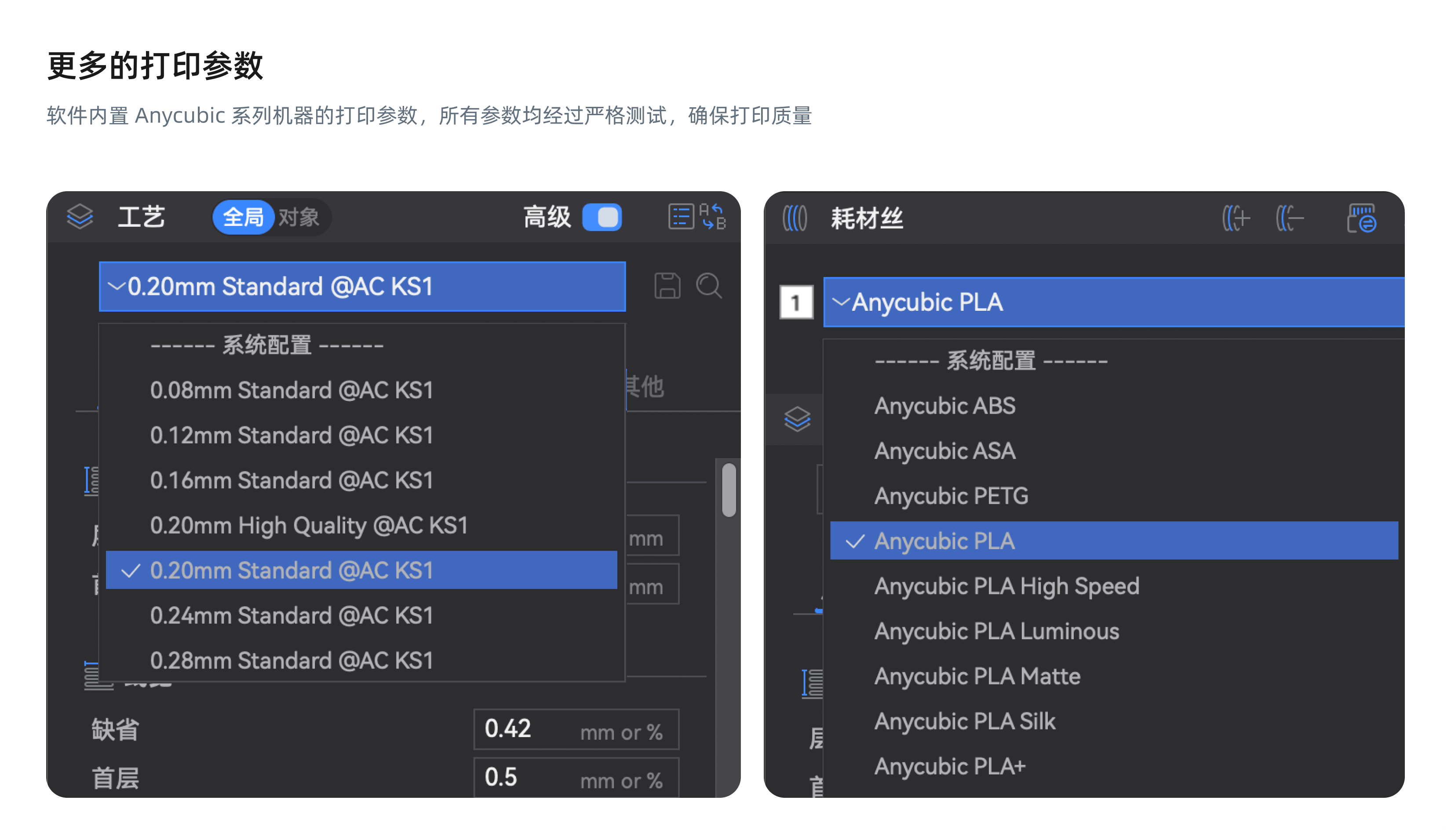Image resolution: width=1451 pixels, height=840 pixels.
Task: Remove a filament with the minus icon
Action: point(1289,218)
